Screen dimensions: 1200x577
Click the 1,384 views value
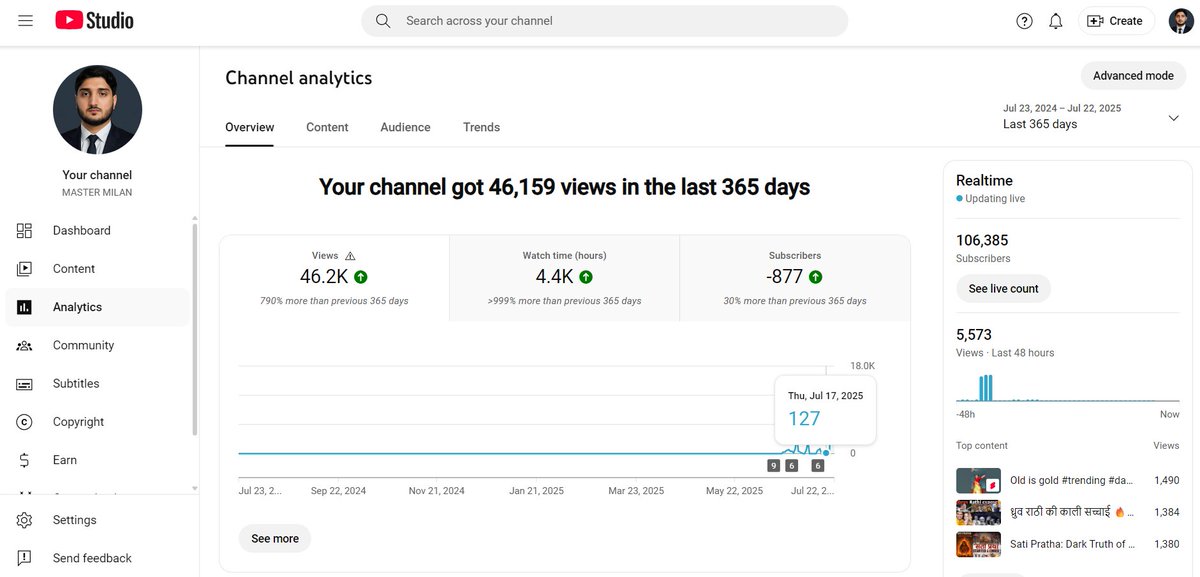1166,512
